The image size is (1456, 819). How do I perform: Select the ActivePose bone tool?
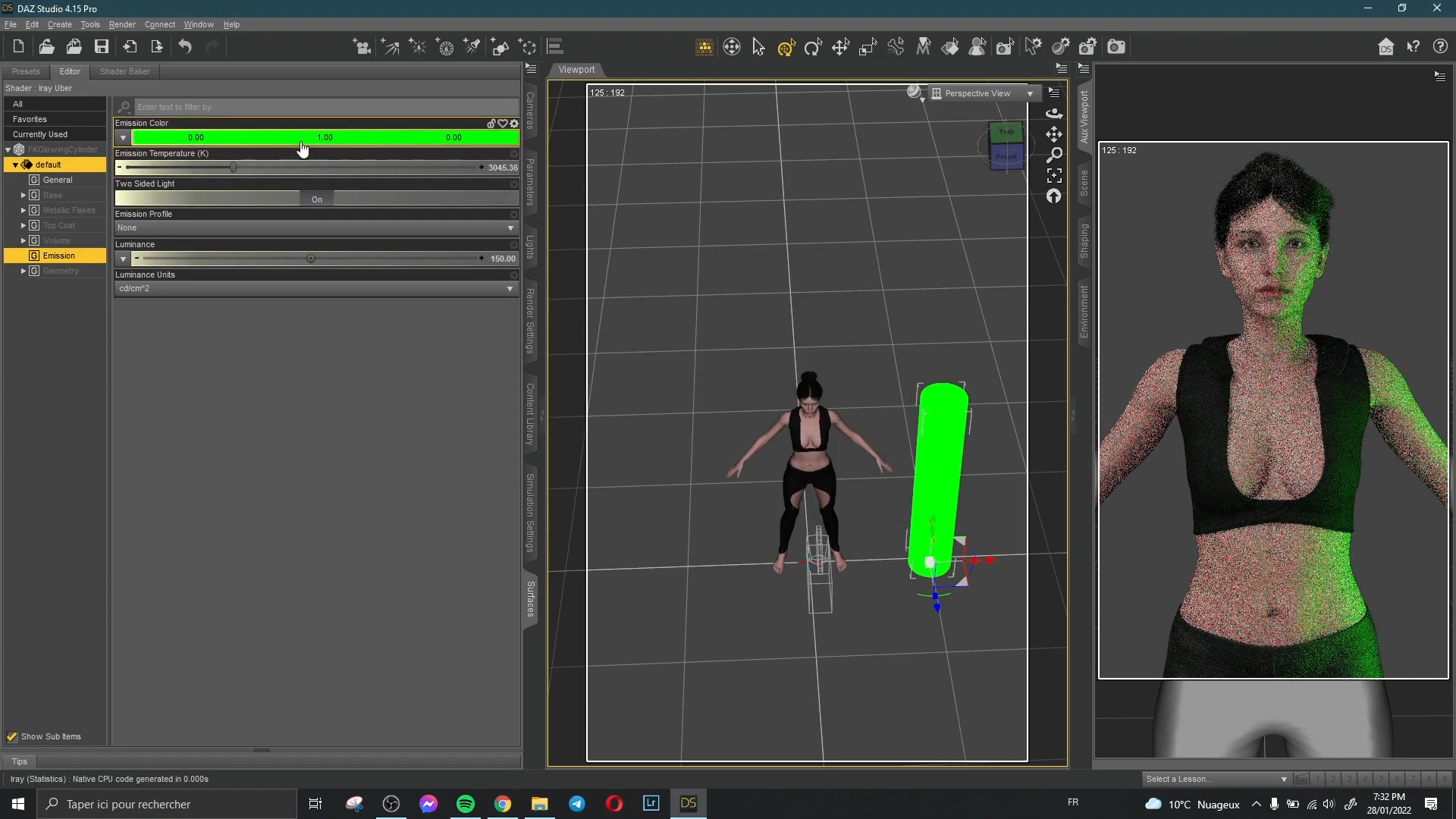896,47
